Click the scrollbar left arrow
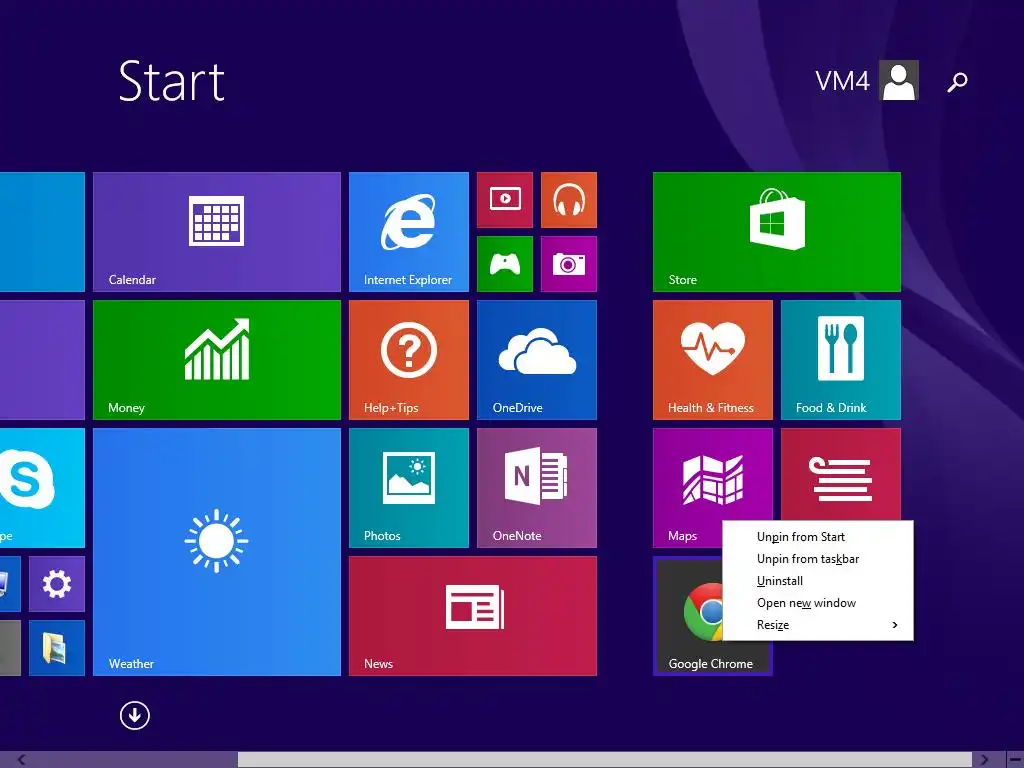 point(22,760)
